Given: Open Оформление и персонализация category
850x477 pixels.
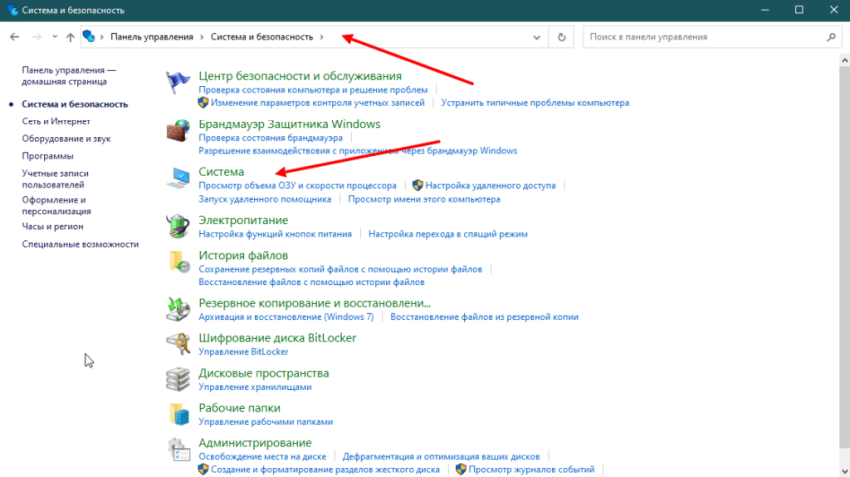Looking at the screenshot, I should coord(56,205).
